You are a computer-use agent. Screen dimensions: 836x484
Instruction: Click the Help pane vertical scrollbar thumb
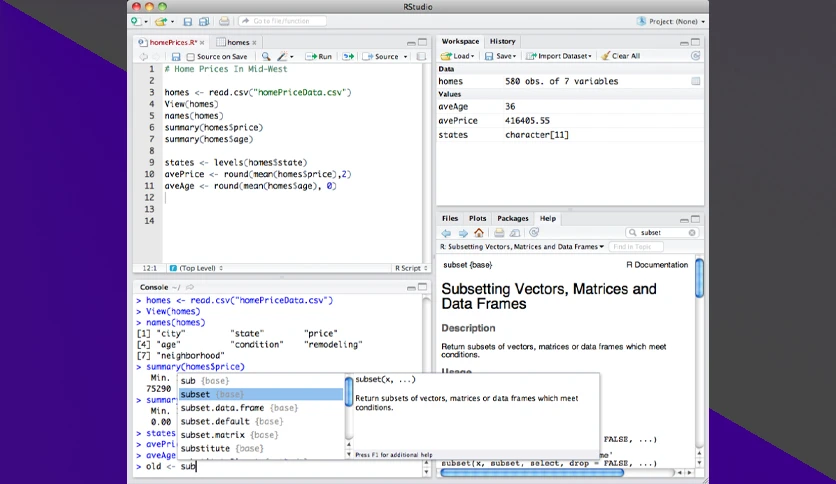coord(699,278)
